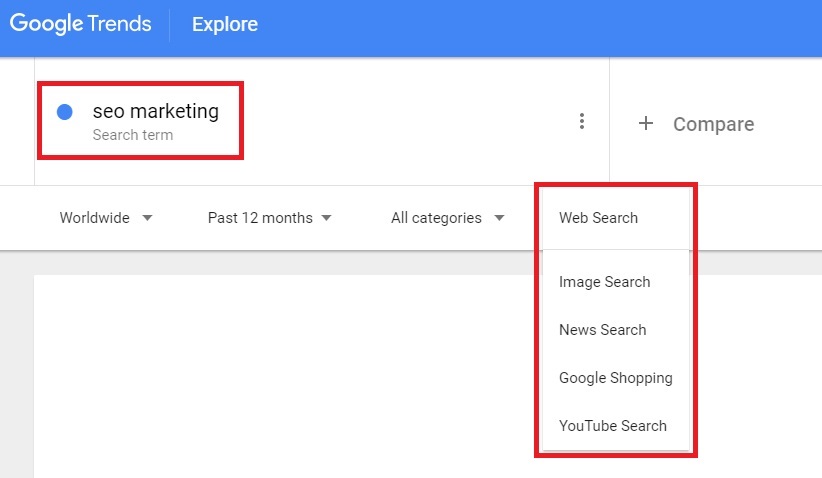Open the three-dot options menu
Screen dimensions: 822x478
(581, 121)
